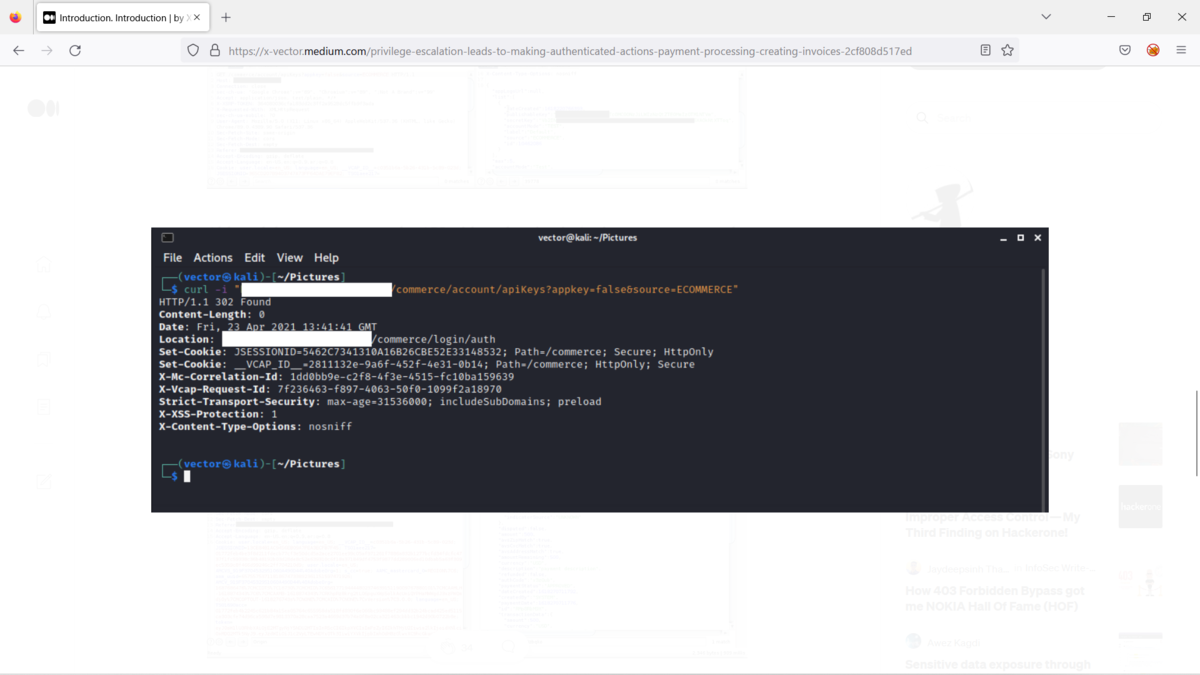Click the faded hackerone article thumbnail
Screen dimensions: 1200x675
(x=1140, y=507)
